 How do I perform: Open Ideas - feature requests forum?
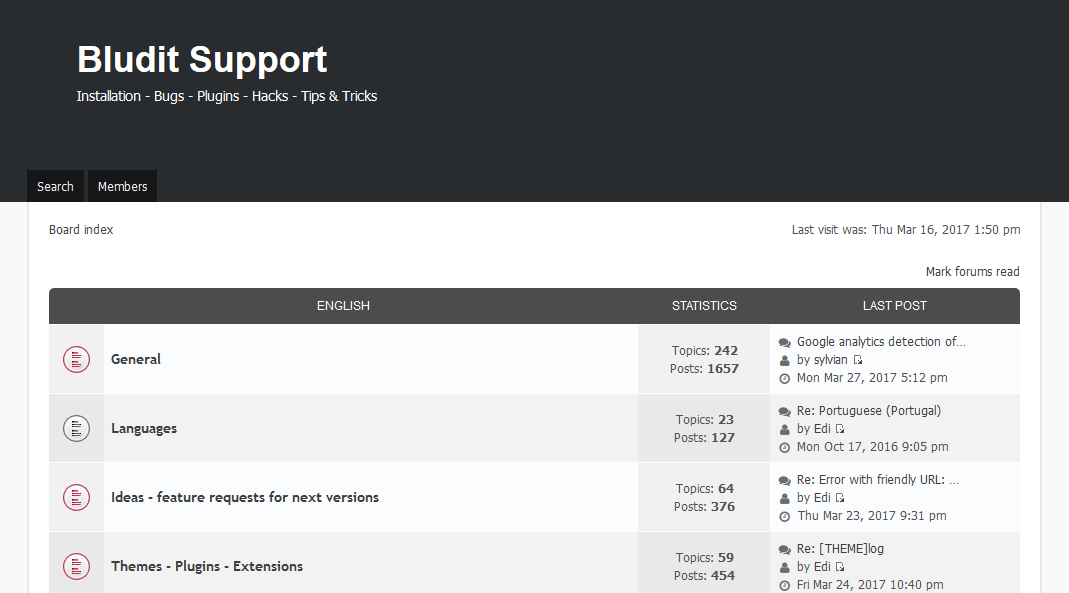pyautogui.click(x=245, y=497)
